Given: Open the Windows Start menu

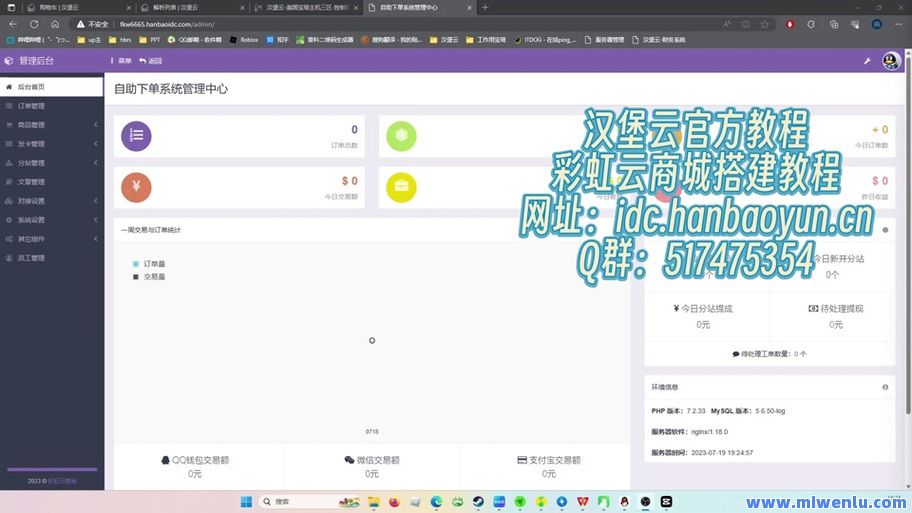Looking at the screenshot, I should point(246,501).
